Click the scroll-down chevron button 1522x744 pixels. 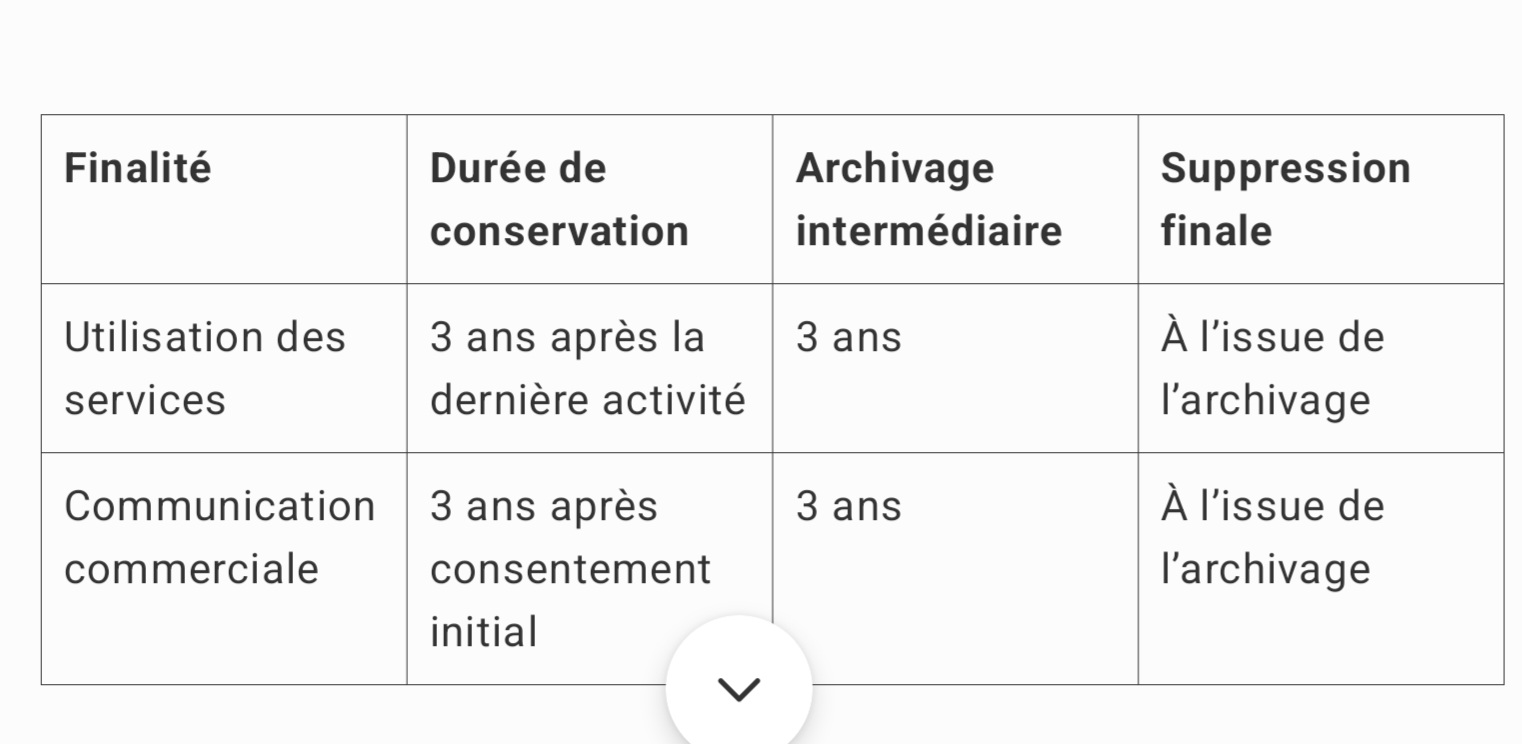pyautogui.click(x=739, y=688)
